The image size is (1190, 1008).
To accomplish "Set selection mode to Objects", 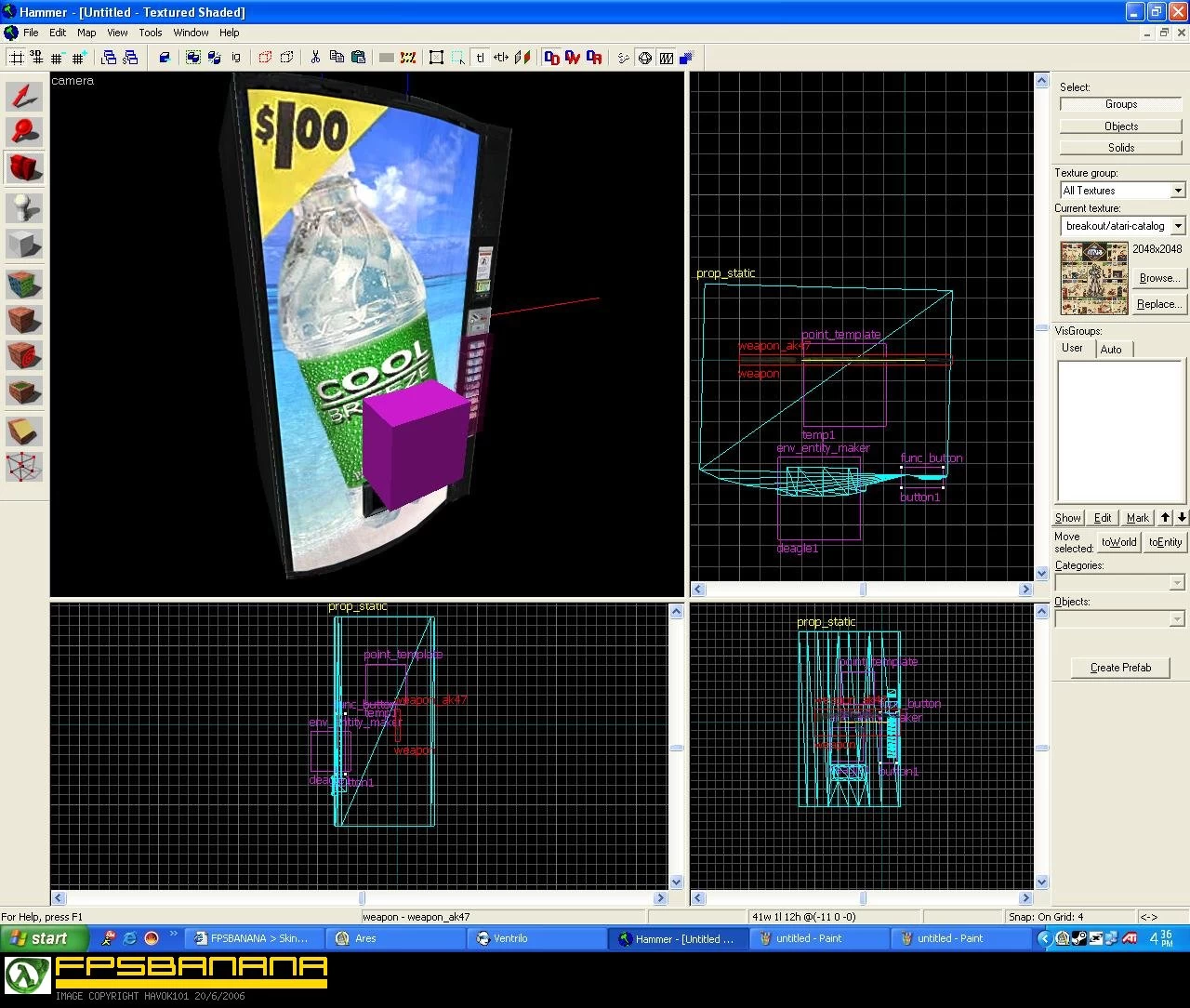I will [x=1121, y=126].
